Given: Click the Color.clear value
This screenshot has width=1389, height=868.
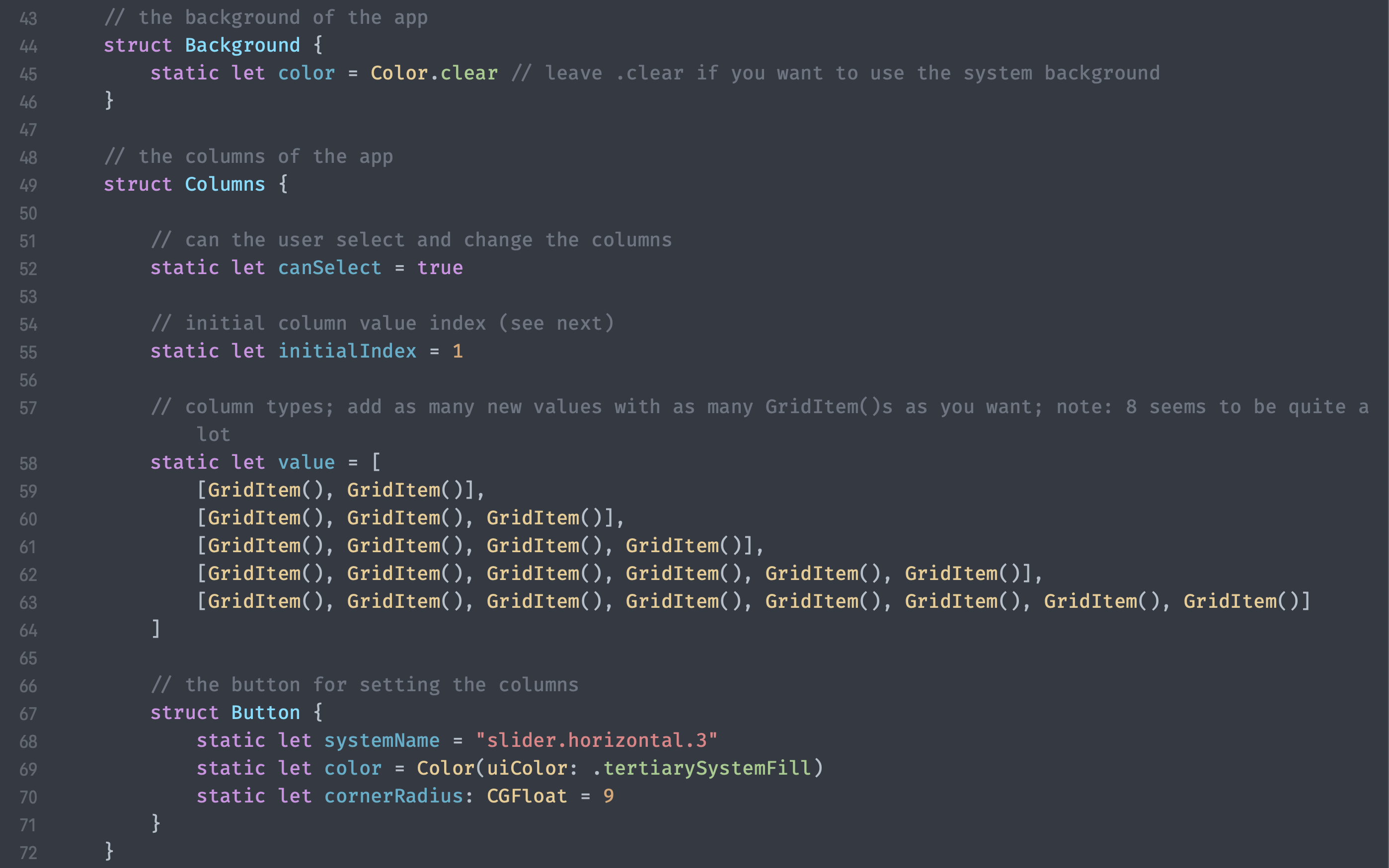Looking at the screenshot, I should pyautogui.click(x=434, y=73).
